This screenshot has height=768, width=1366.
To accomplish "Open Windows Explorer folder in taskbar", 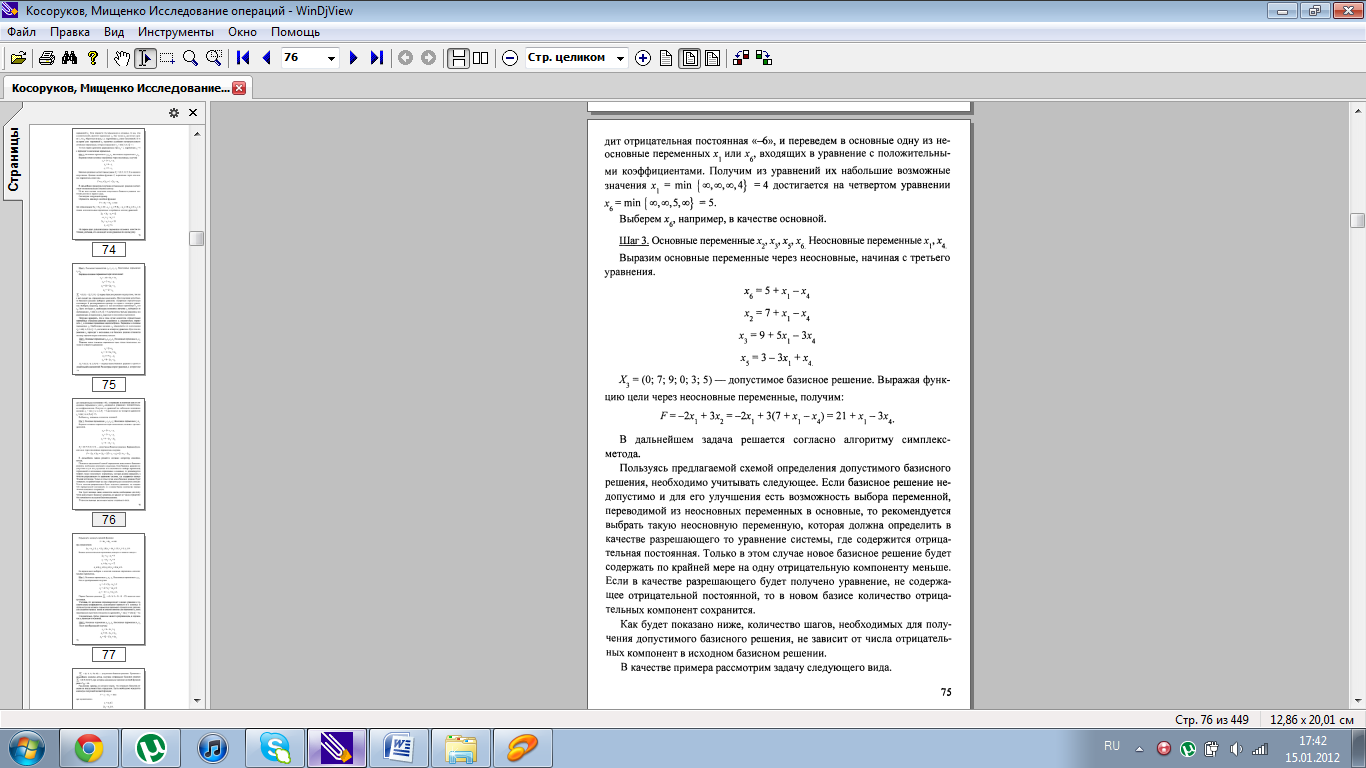I will pyautogui.click(x=460, y=747).
